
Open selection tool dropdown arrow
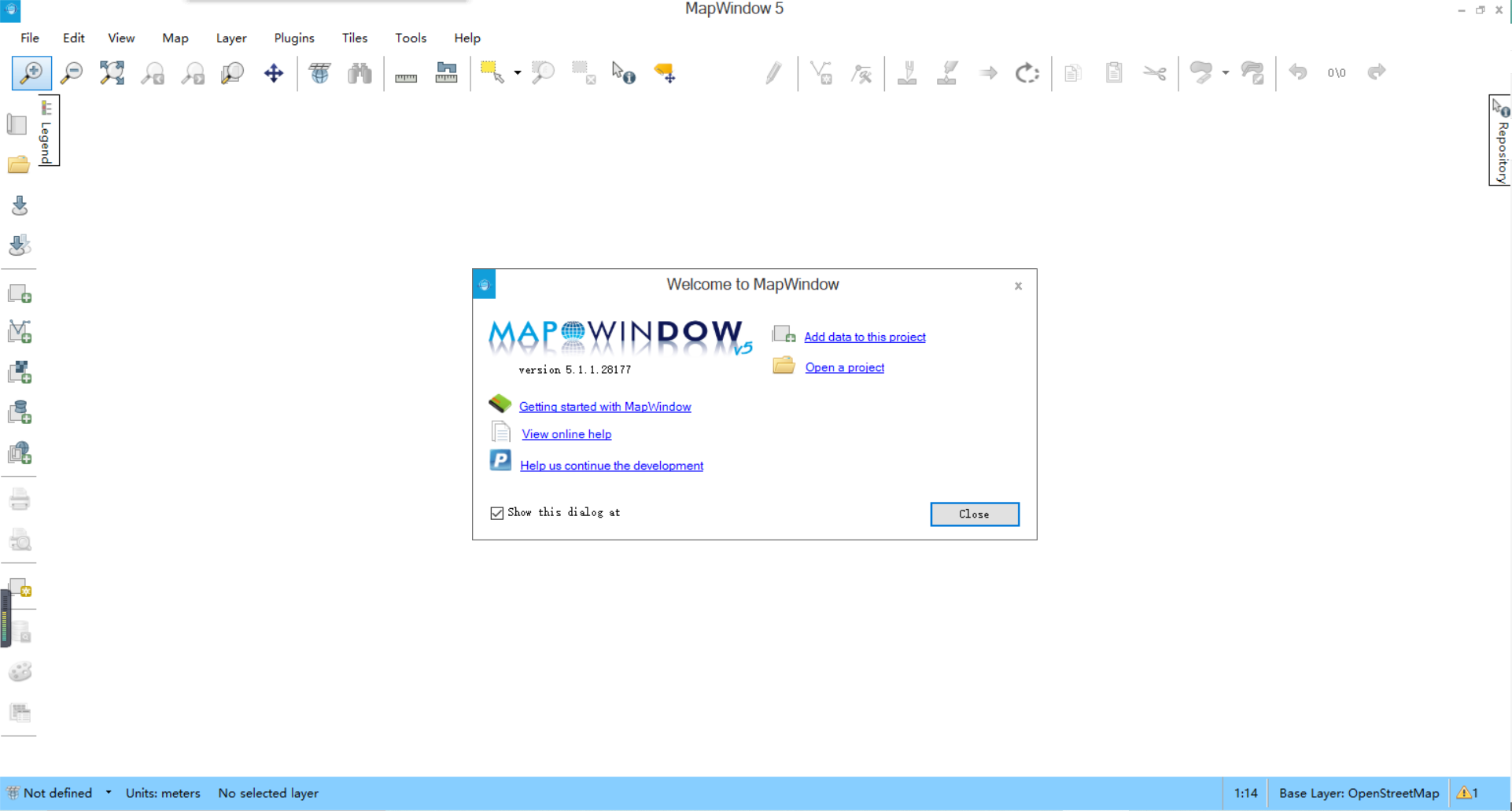point(518,73)
